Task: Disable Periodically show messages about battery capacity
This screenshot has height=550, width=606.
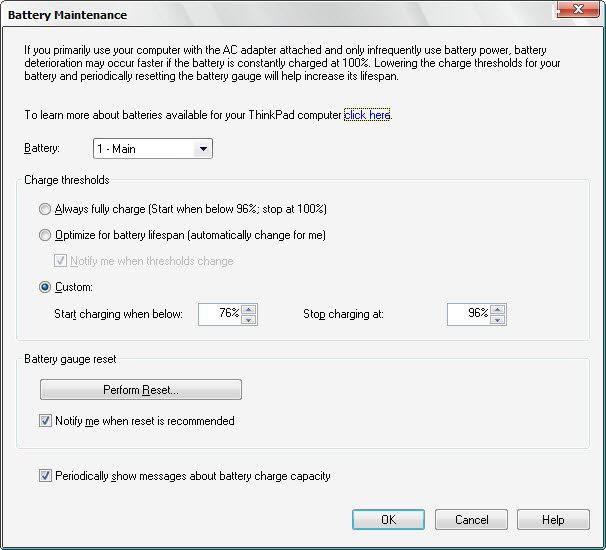Action: tap(45, 475)
